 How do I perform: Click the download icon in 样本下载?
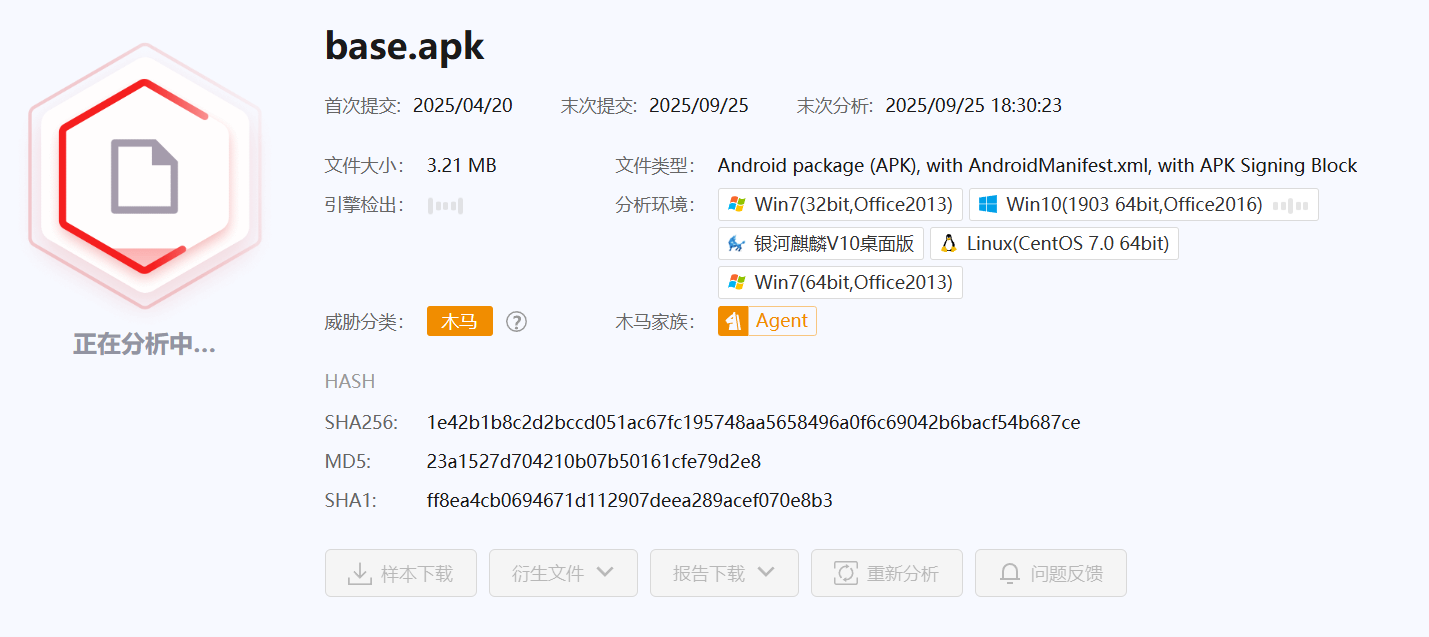point(359,573)
